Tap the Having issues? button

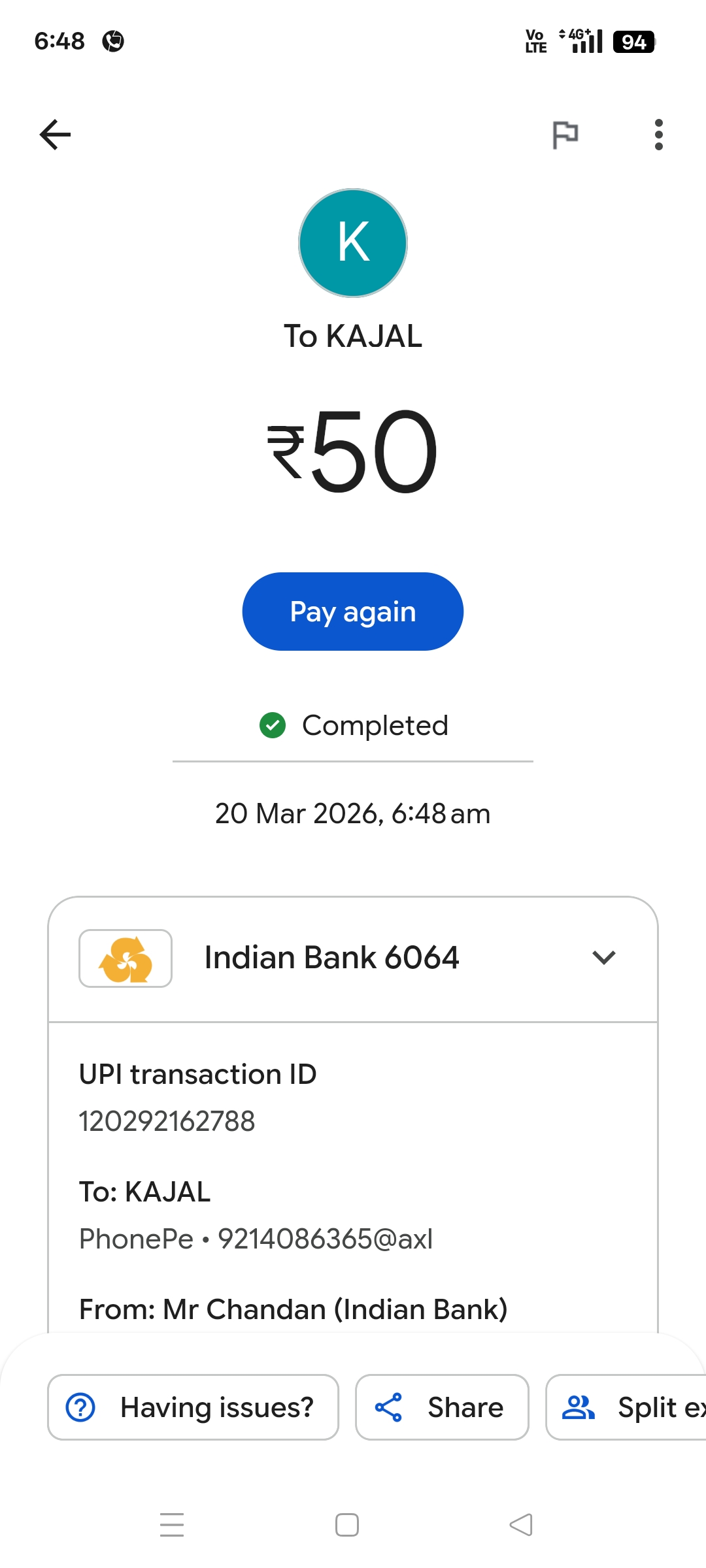(193, 1407)
